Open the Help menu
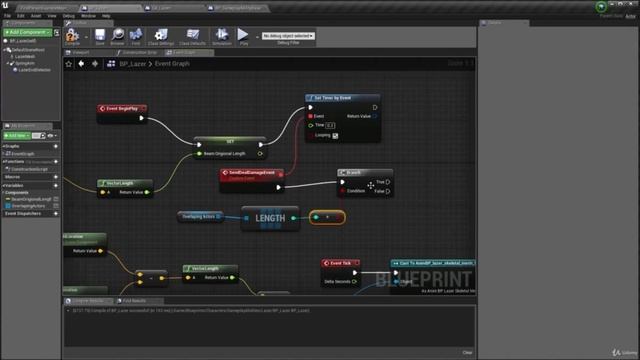Viewport: 640px width, 360px height. tap(106, 16)
